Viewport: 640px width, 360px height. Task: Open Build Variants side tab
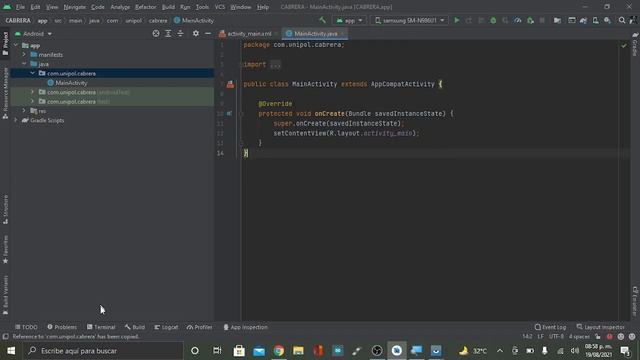5,295
